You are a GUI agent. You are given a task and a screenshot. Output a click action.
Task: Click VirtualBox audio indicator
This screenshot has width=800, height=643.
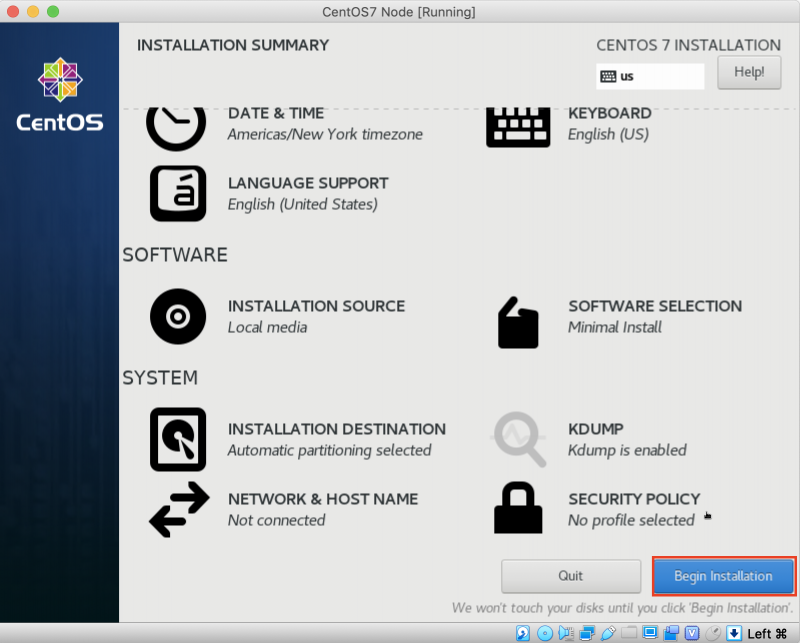point(566,633)
